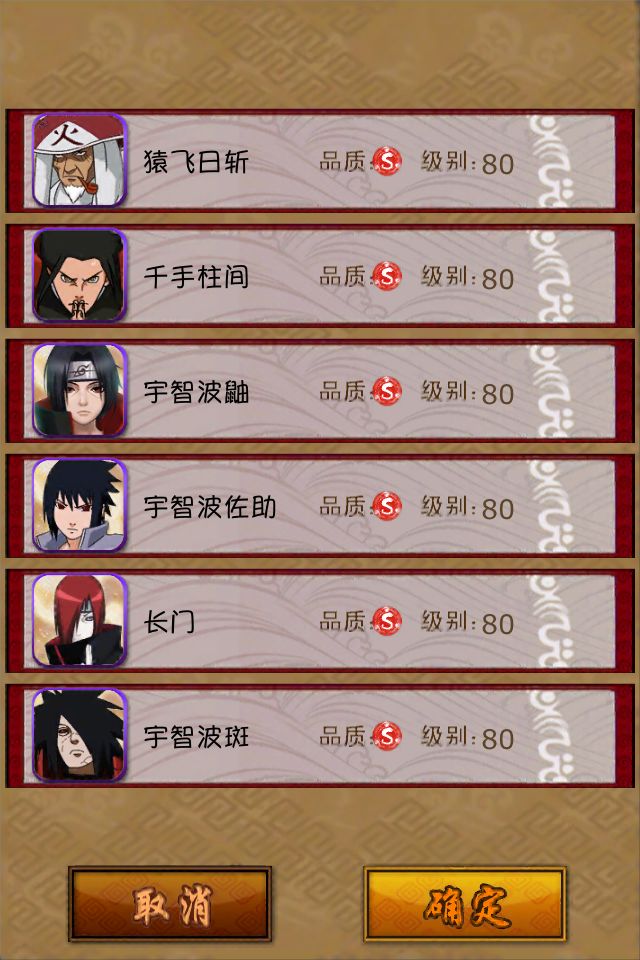Tap the 宇智波佐助 avatar
The width and height of the screenshot is (640, 960).
pyautogui.click(x=79, y=506)
